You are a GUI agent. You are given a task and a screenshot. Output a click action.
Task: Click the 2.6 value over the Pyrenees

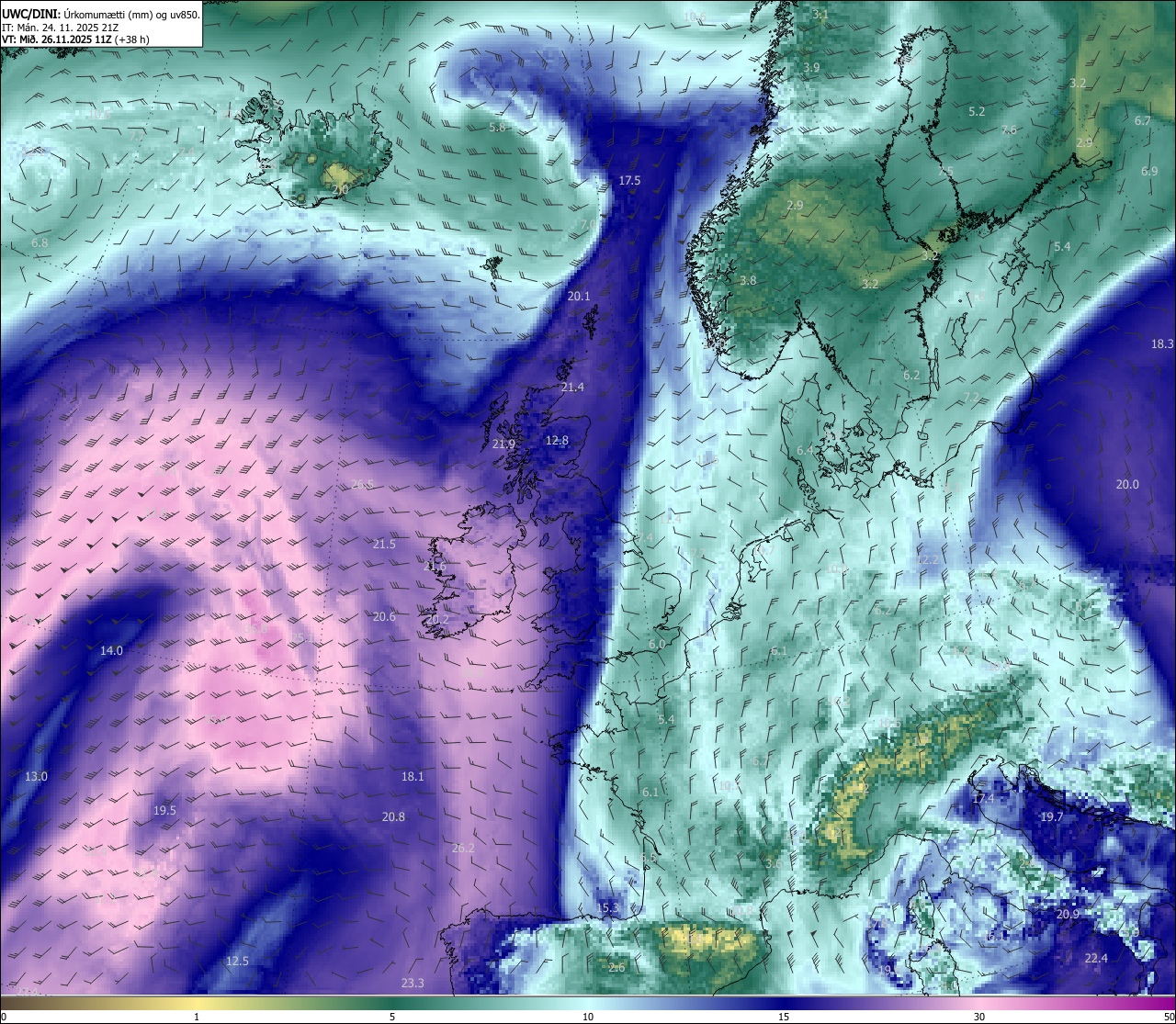click(x=616, y=968)
